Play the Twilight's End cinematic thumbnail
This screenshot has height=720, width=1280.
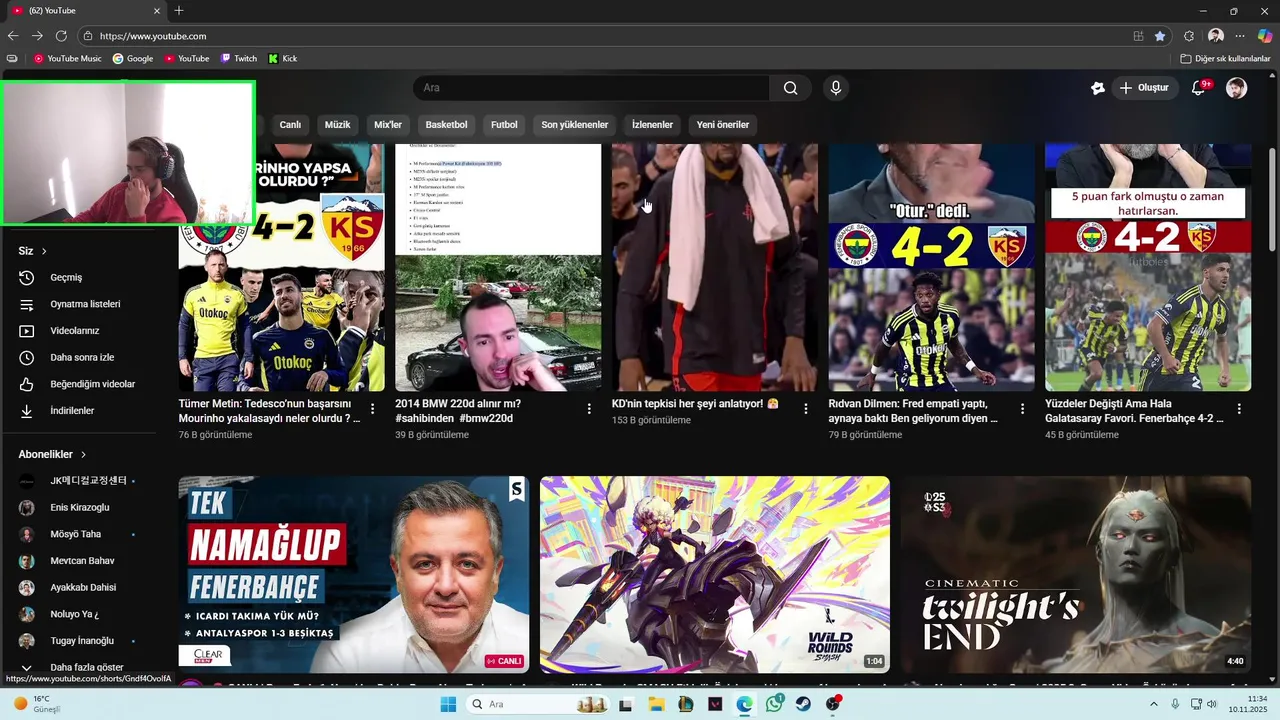click(1076, 574)
